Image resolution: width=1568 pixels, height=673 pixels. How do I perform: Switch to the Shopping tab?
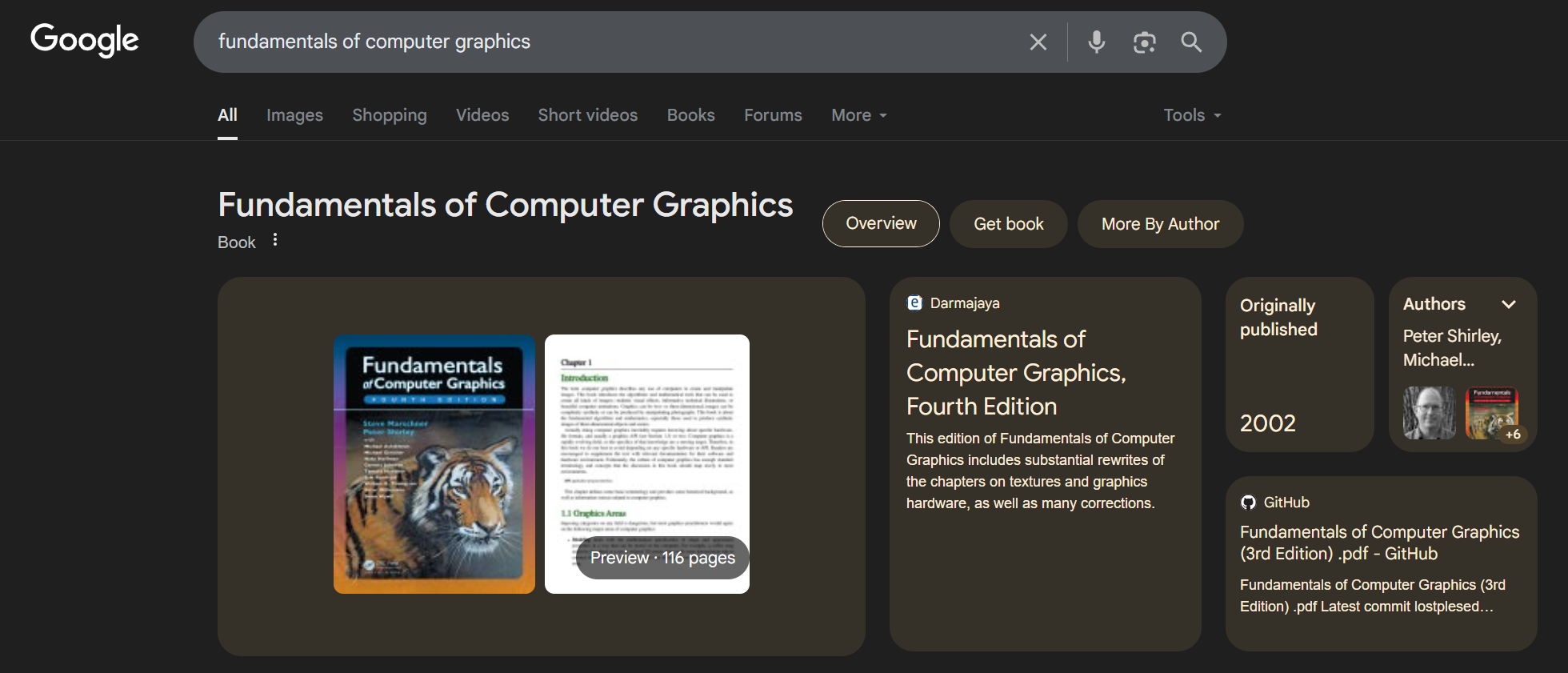(390, 115)
